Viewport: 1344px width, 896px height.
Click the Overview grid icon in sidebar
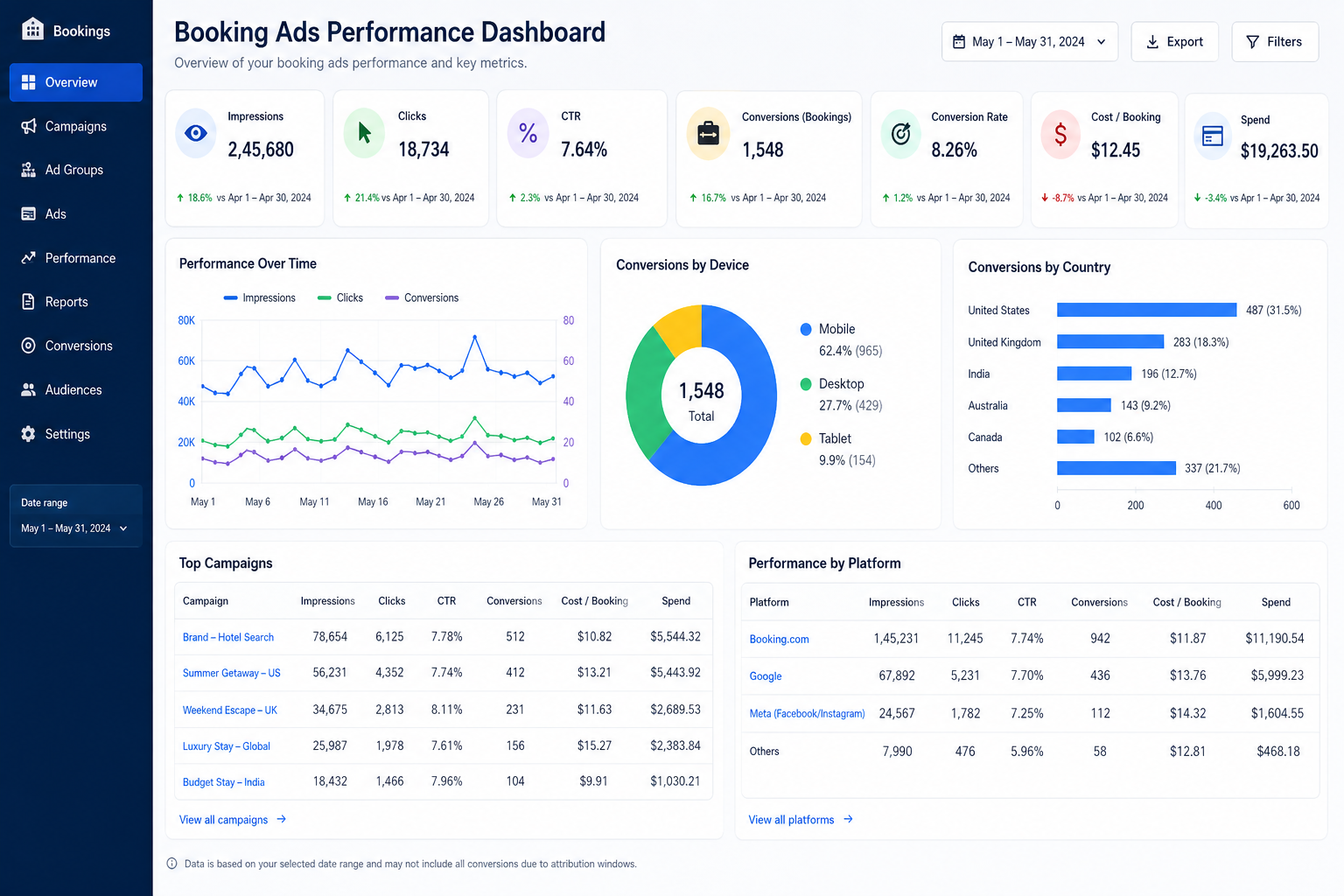tap(29, 82)
